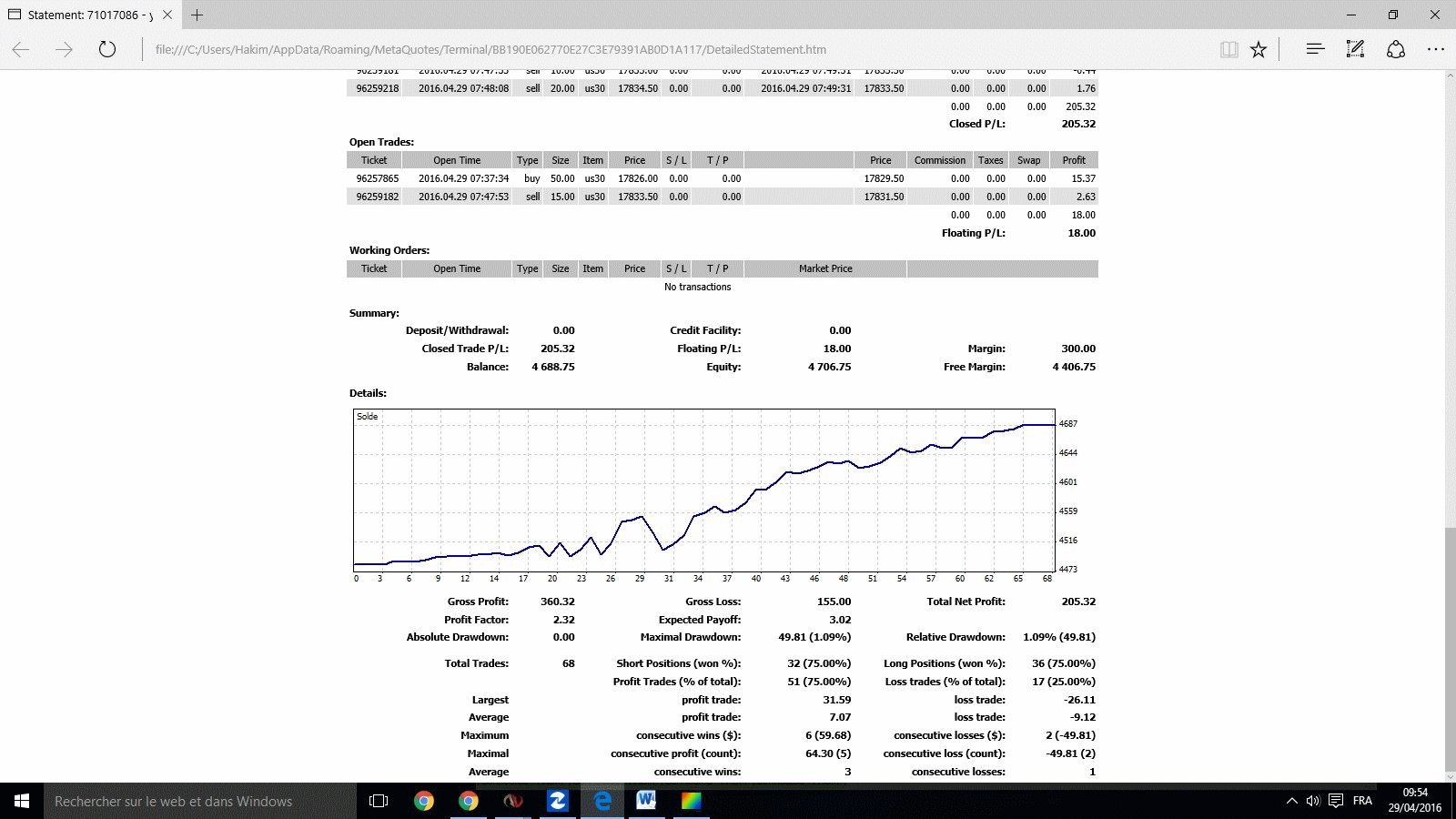Open the Share icon in toolbar
Image resolution: width=1456 pixels, height=819 pixels.
[1396, 49]
